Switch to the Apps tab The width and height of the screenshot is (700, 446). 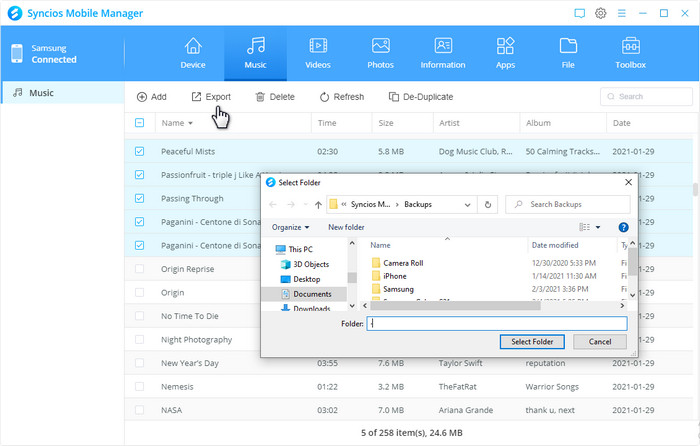pyautogui.click(x=505, y=54)
